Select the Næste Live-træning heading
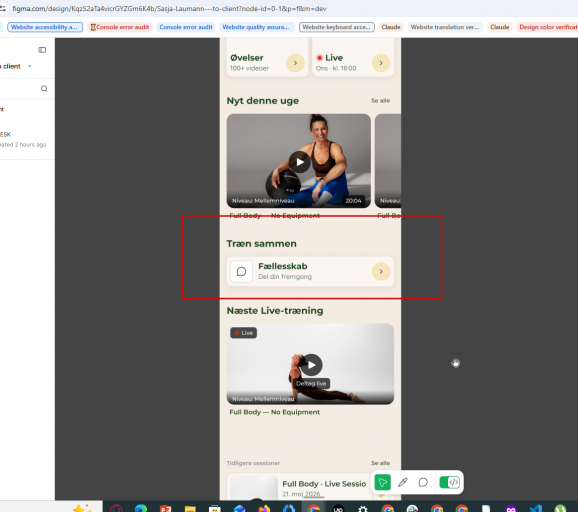Screen dimensions: 578x512 275,311
